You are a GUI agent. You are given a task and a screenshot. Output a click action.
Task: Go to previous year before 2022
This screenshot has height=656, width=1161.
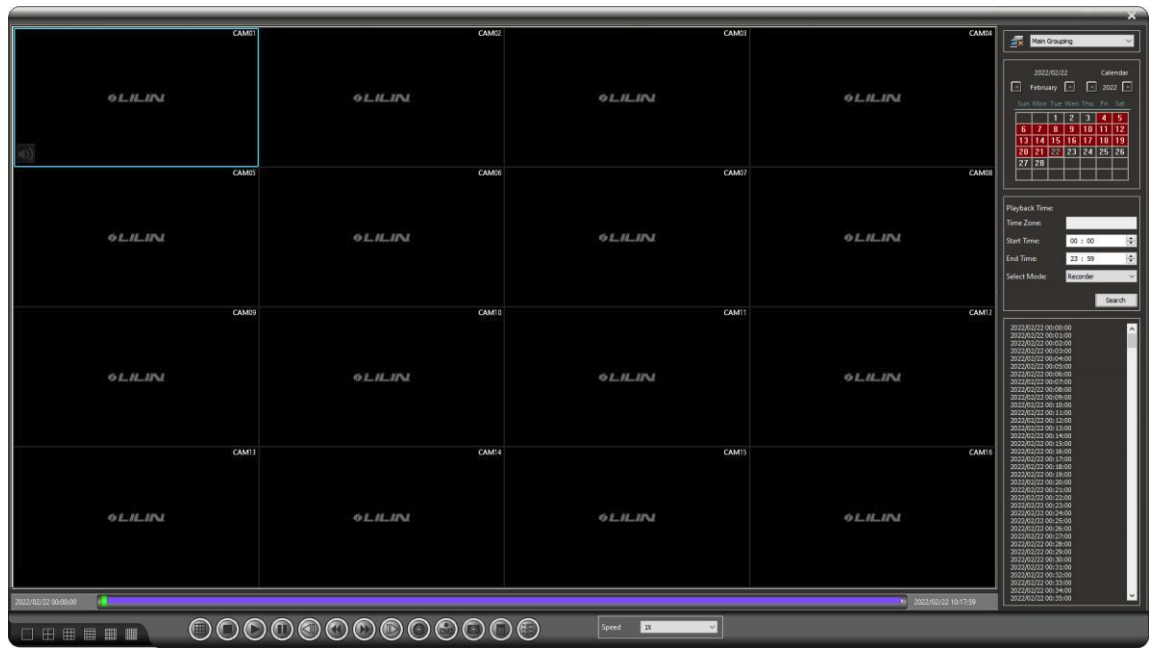pyautogui.click(x=1091, y=87)
